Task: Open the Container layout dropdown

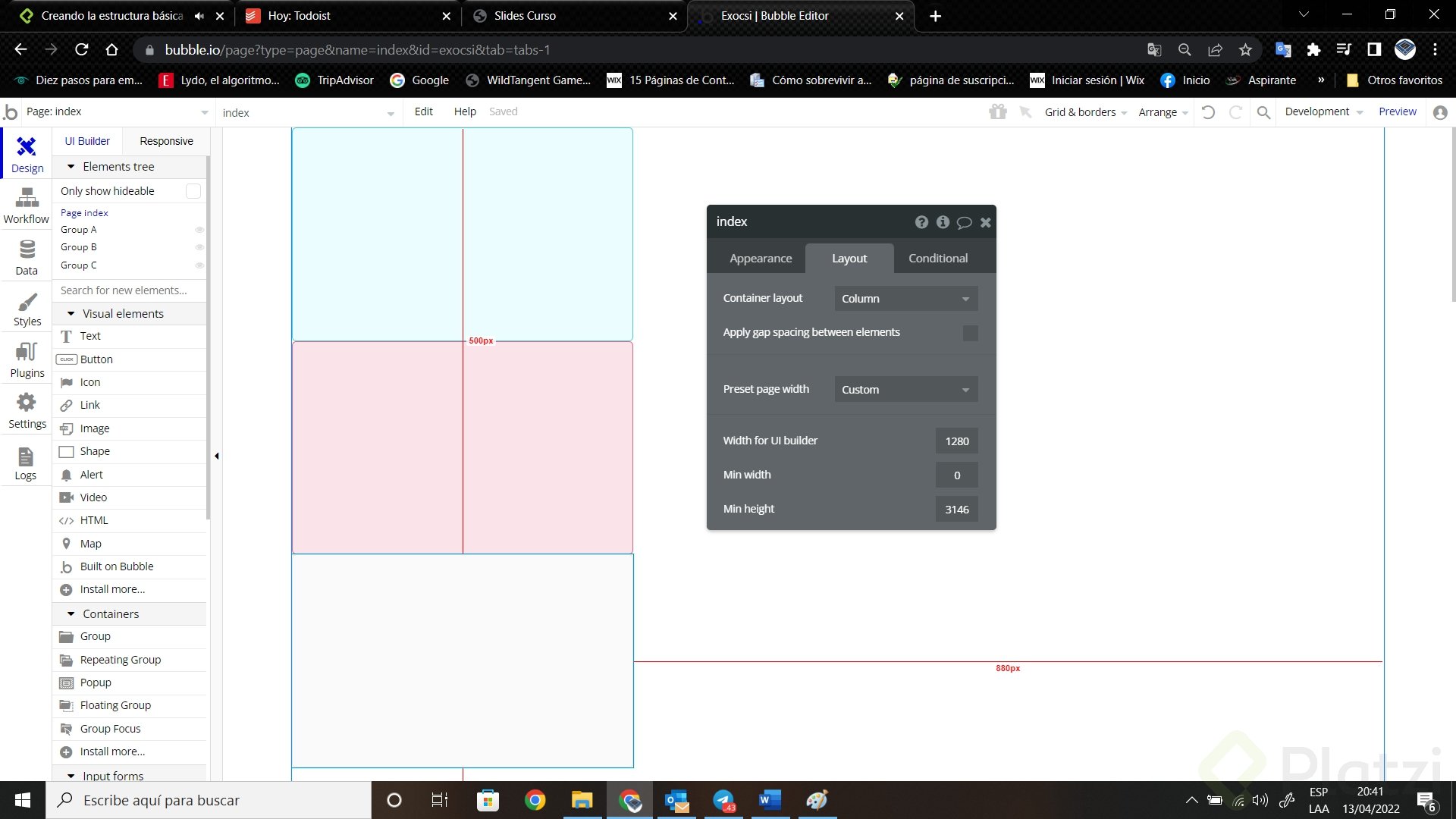Action: tap(905, 299)
